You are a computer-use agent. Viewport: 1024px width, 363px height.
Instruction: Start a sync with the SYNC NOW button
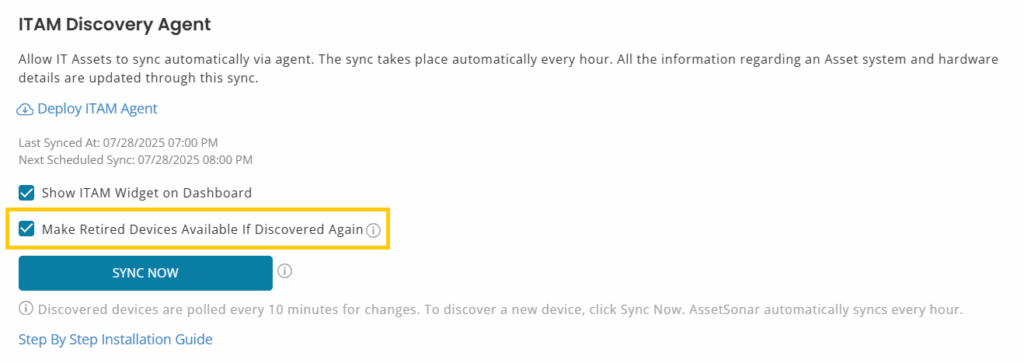145,273
